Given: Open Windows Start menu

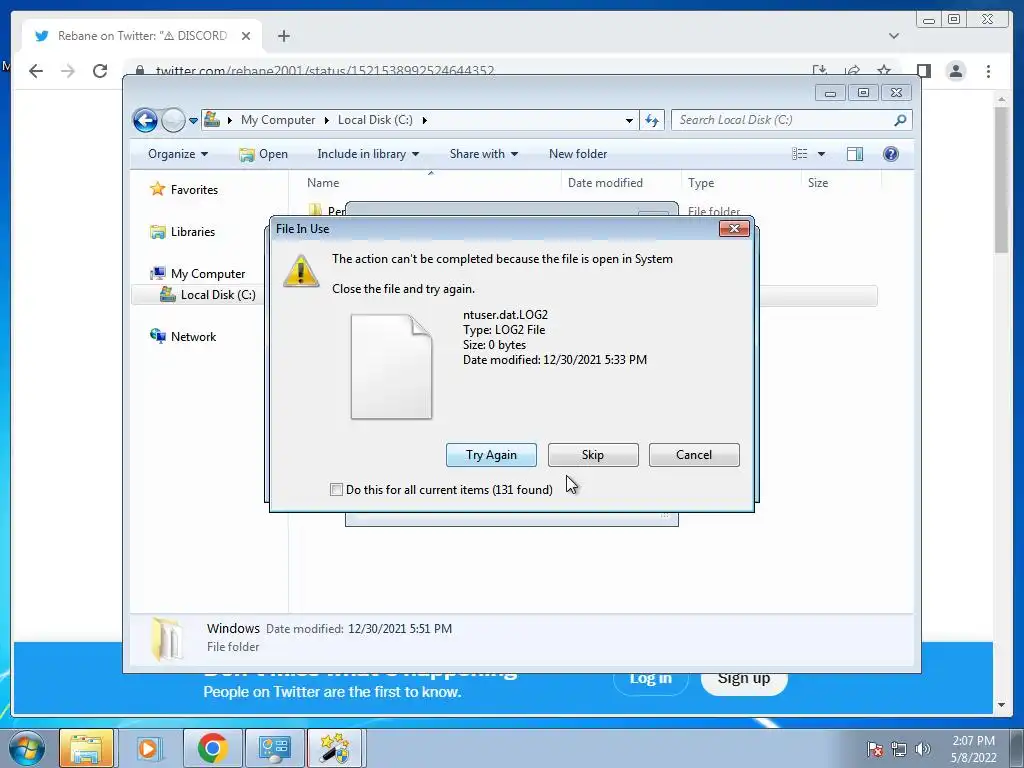Looking at the screenshot, I should click(x=26, y=748).
